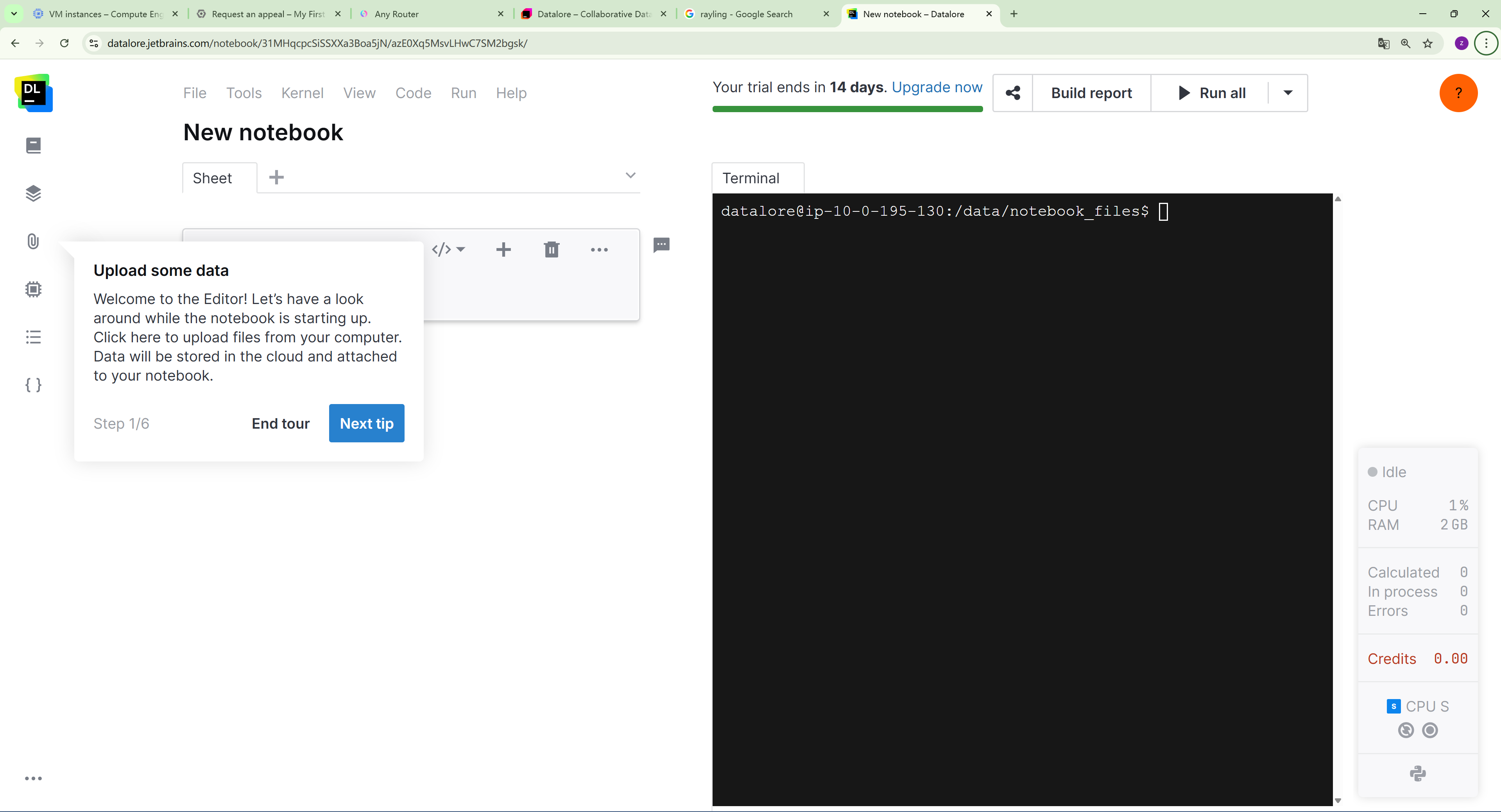The image size is (1501, 812).
Task: Switch to VM instances Compute Engine tab
Action: coord(106,13)
